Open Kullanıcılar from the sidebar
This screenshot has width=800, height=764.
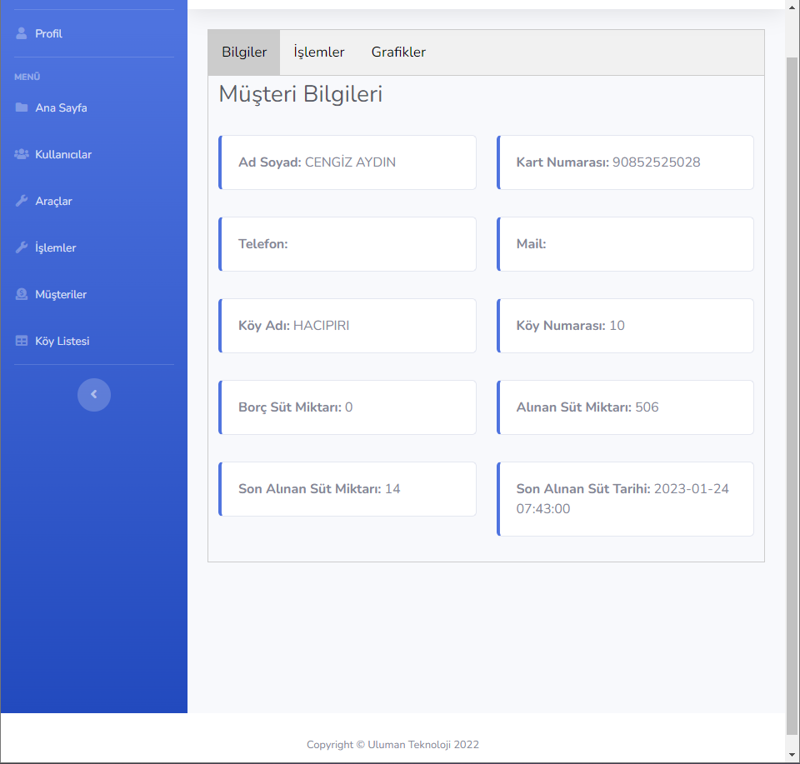tap(63, 154)
